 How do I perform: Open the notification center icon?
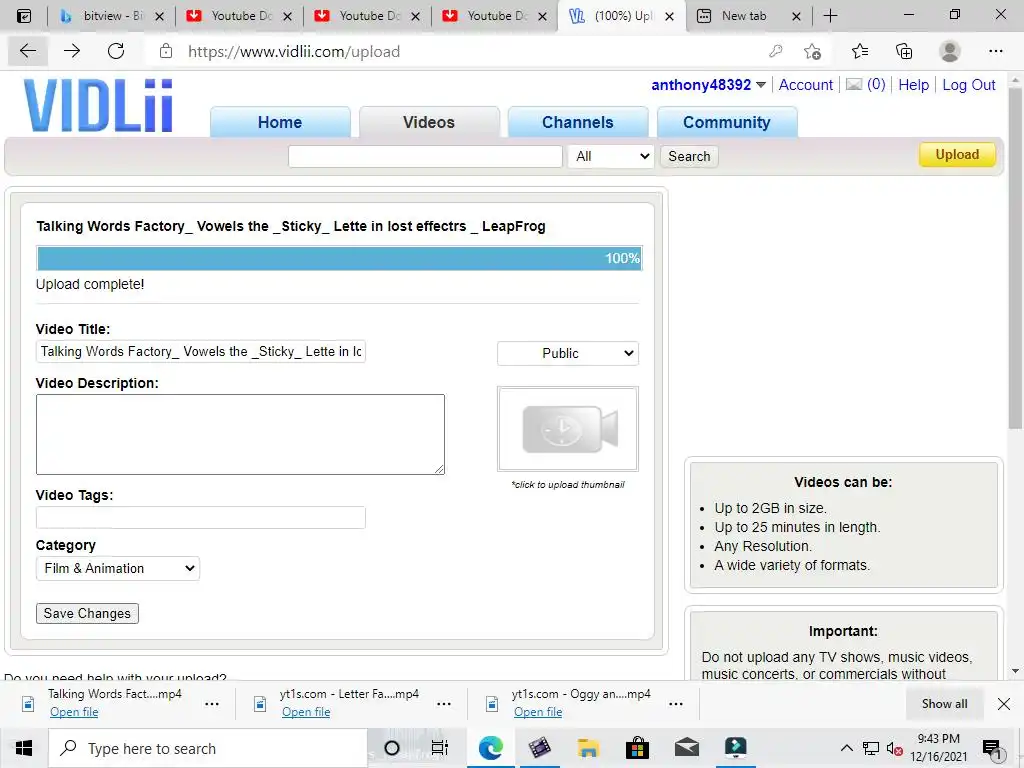[x=992, y=750]
